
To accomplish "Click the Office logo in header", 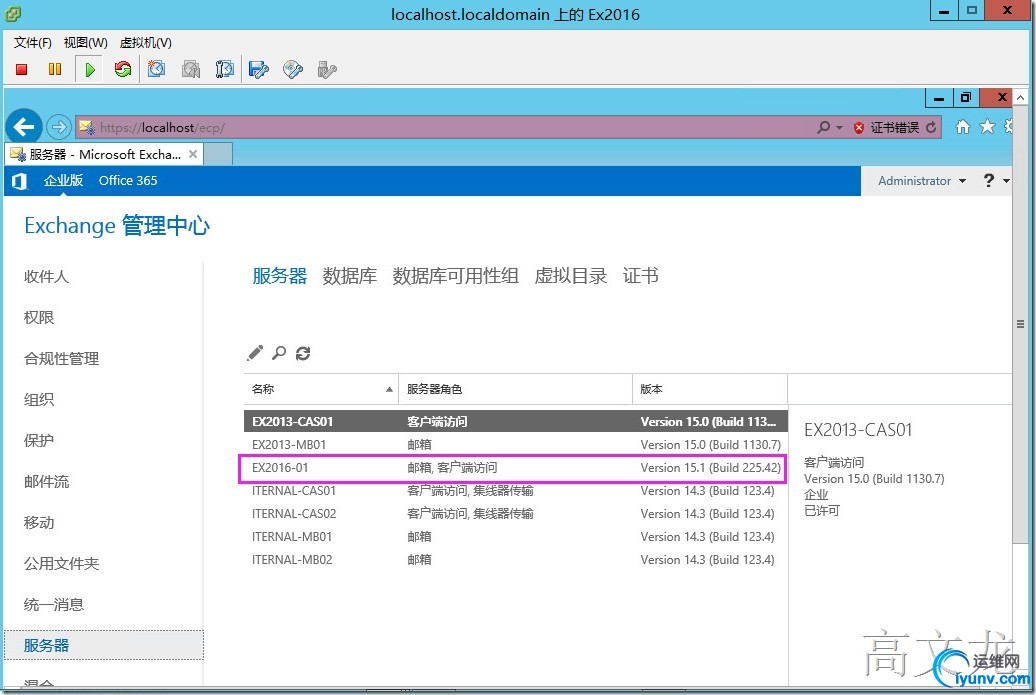I will [x=20, y=181].
